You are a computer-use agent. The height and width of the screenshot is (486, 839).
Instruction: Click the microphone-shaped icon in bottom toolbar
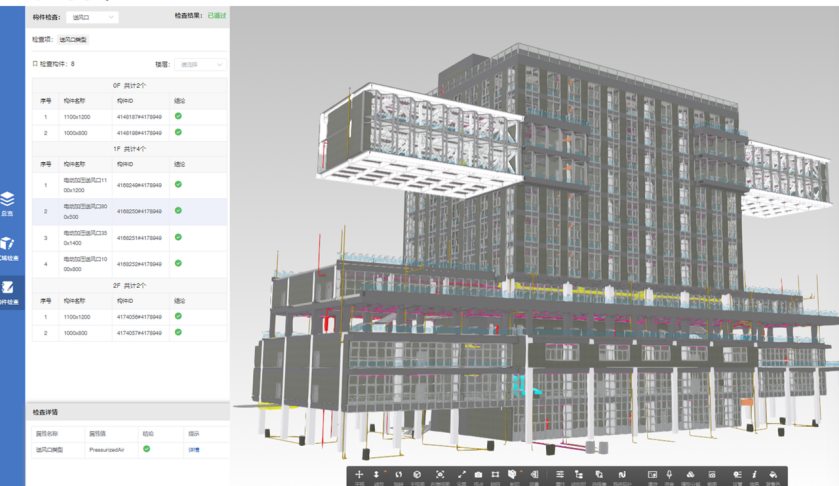[669, 475]
